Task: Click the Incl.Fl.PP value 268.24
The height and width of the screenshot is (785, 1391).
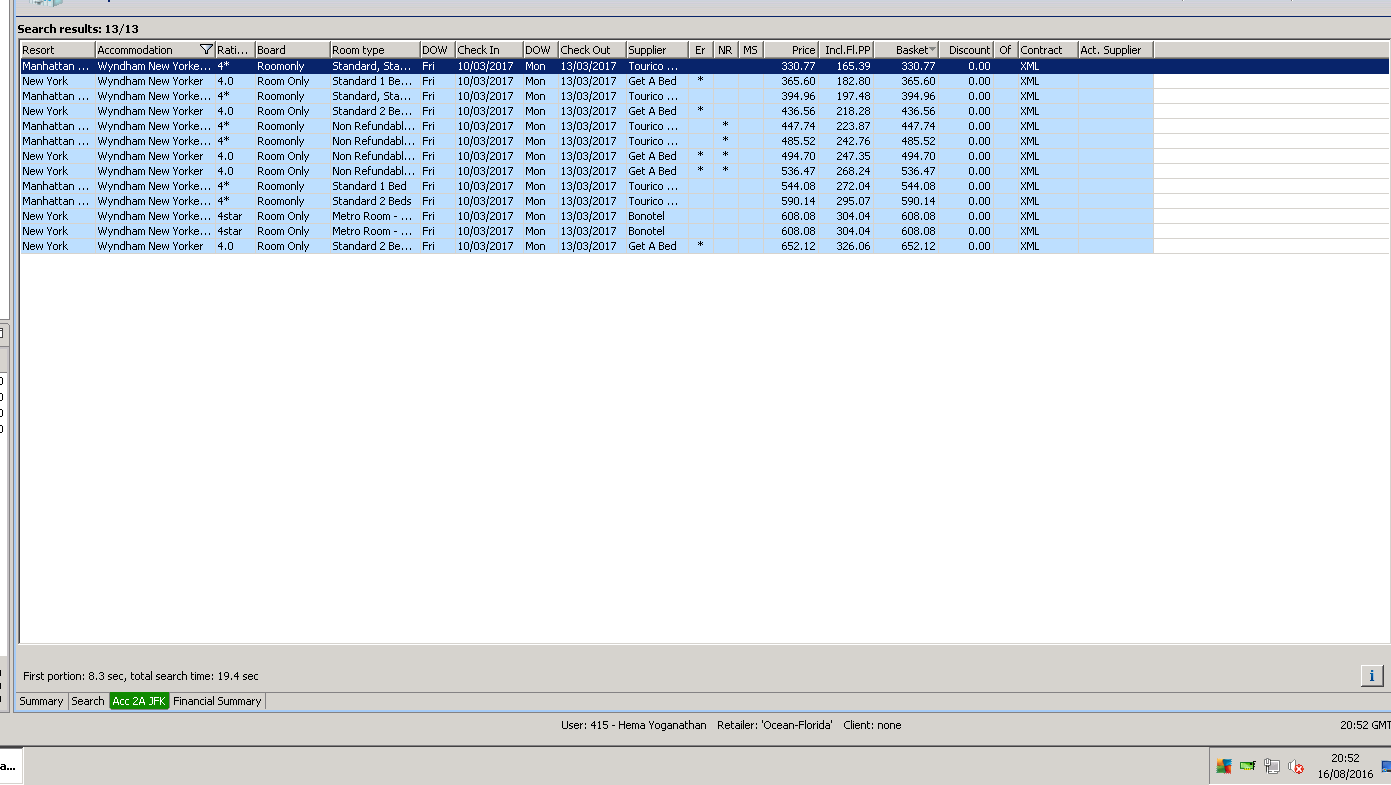Action: (853, 171)
